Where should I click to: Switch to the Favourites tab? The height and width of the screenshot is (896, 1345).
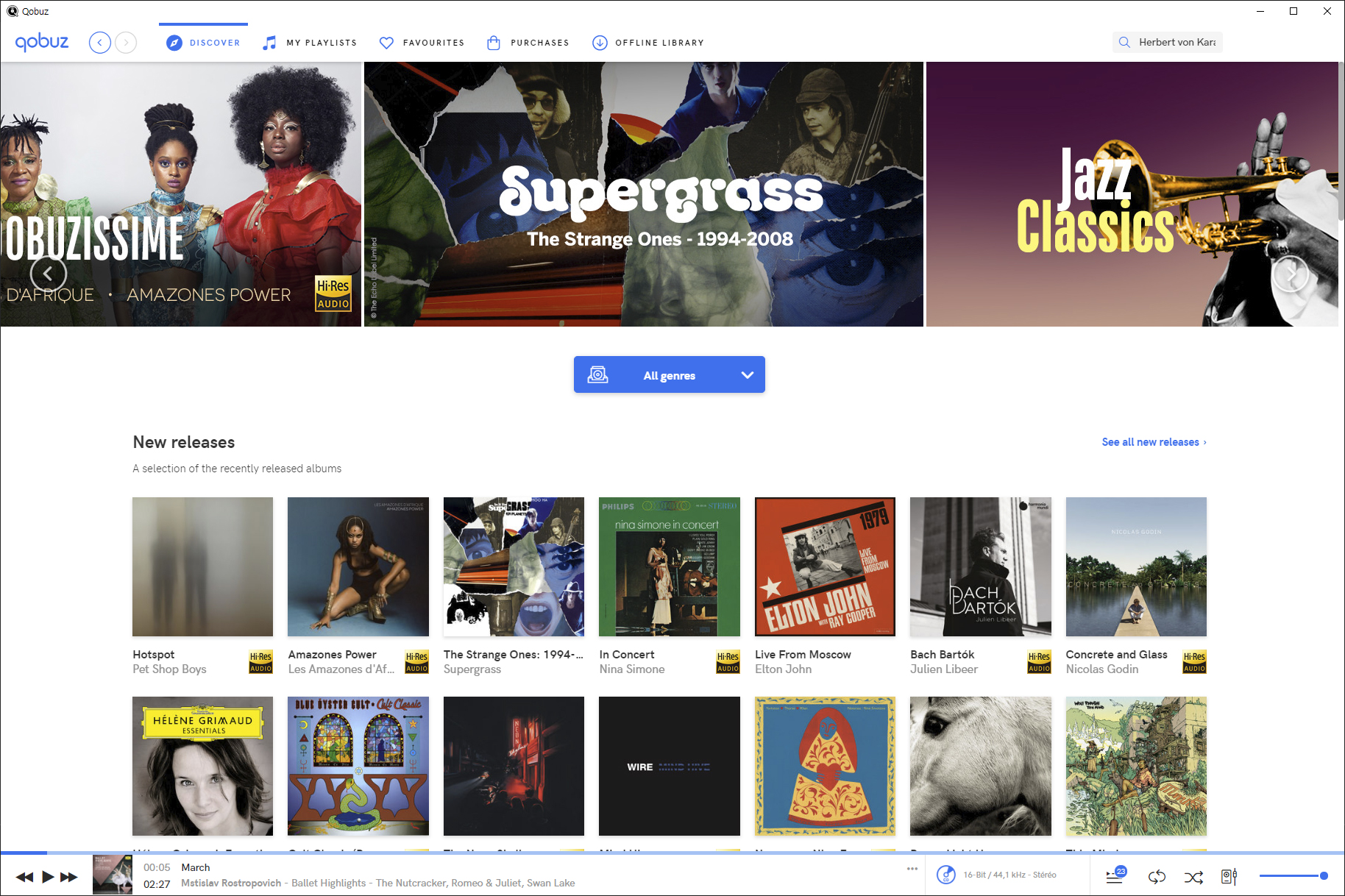(422, 43)
